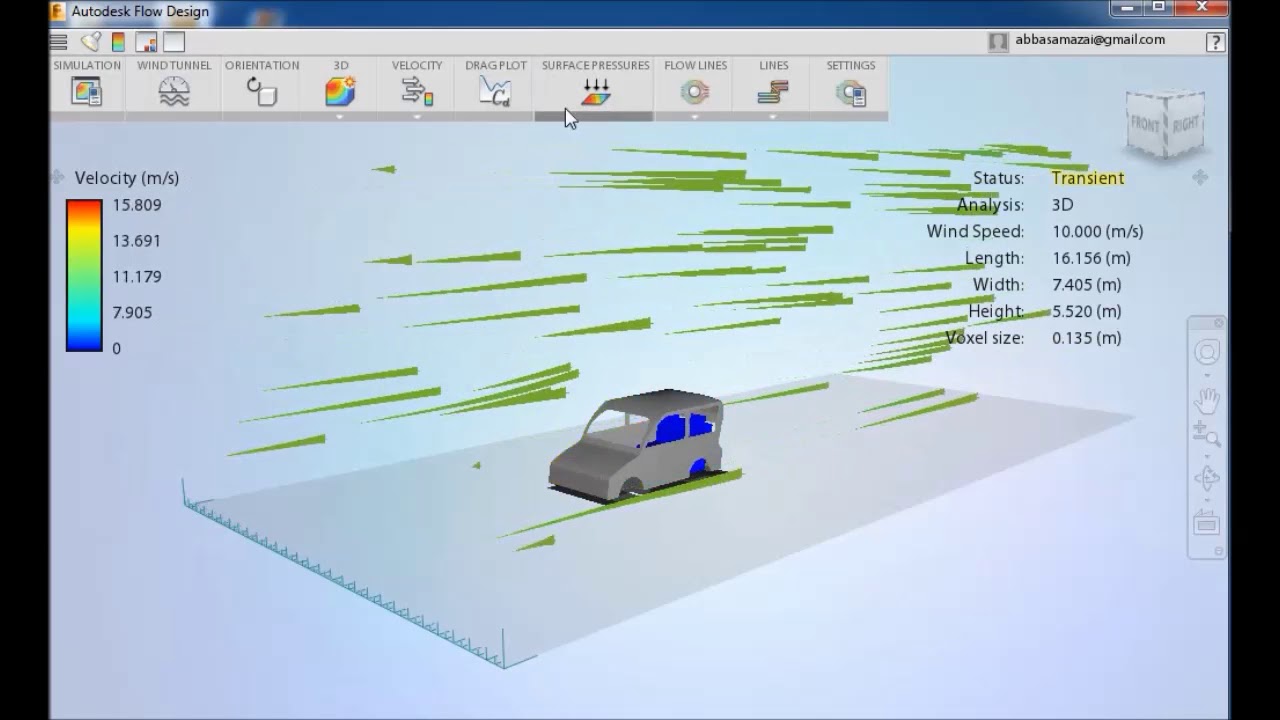Screen dimensions: 1280x720
Task: Activate the Orbit tool
Action: point(1207,478)
